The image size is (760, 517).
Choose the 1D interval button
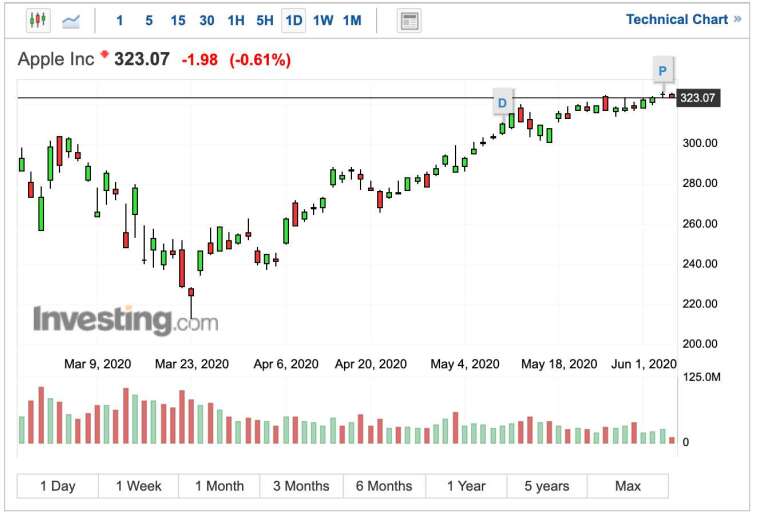[294, 21]
